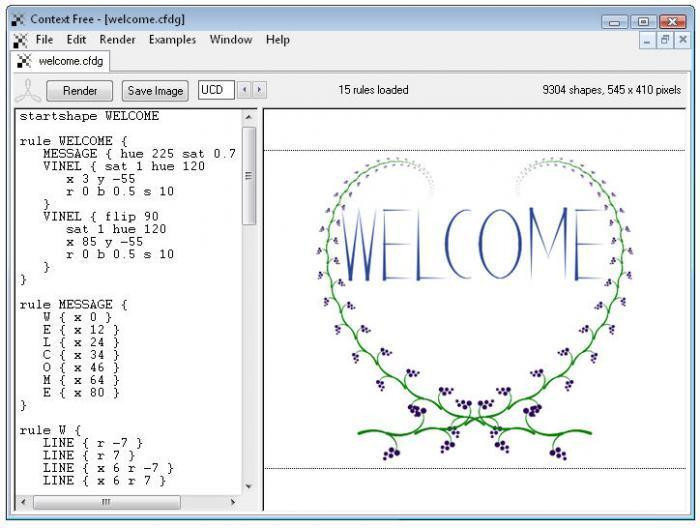Click the 'LINE { x 6 r -7 }' line
This screenshot has width=700, height=528.
coord(108,468)
